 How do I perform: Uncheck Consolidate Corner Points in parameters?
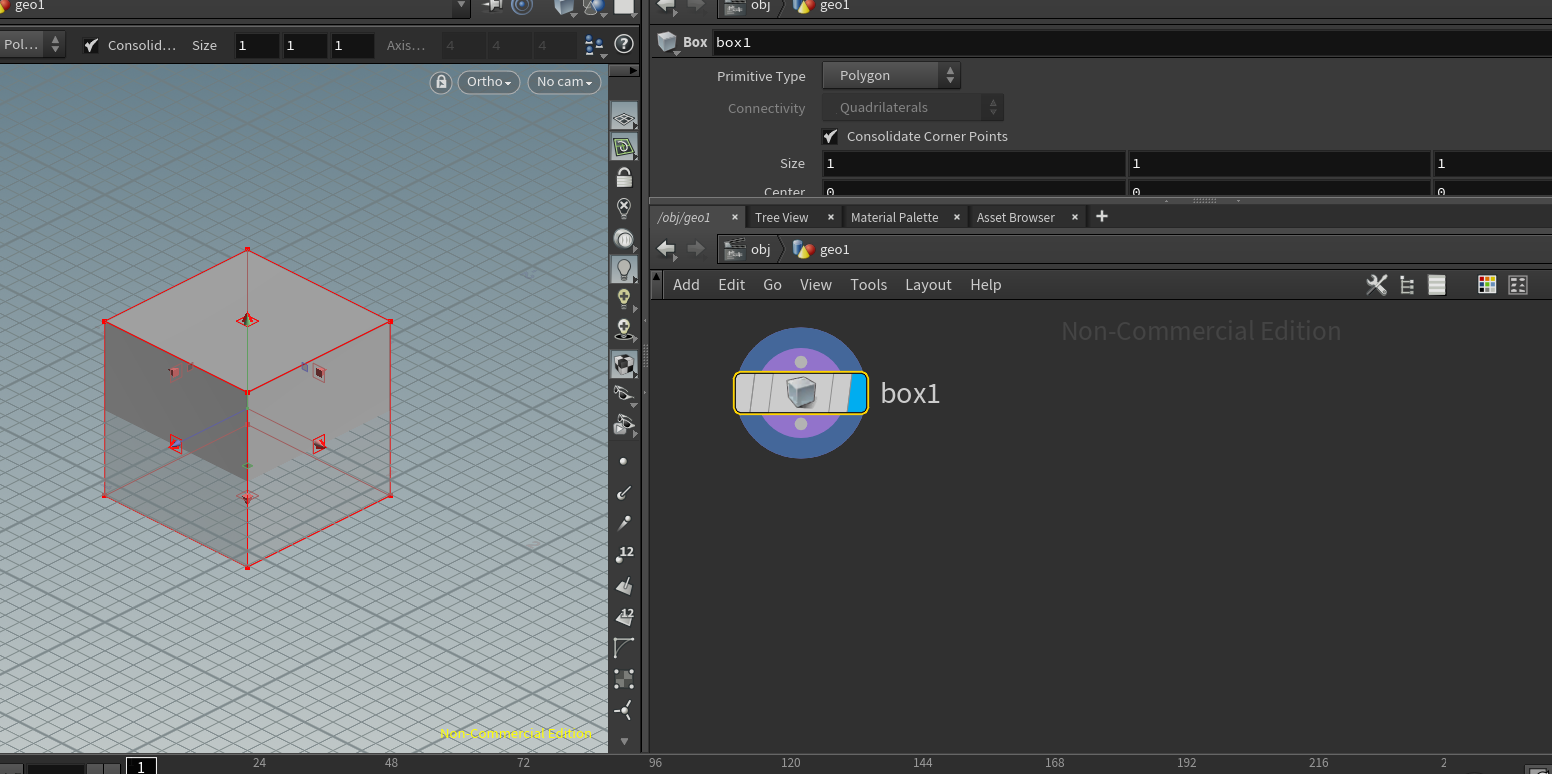[830, 136]
